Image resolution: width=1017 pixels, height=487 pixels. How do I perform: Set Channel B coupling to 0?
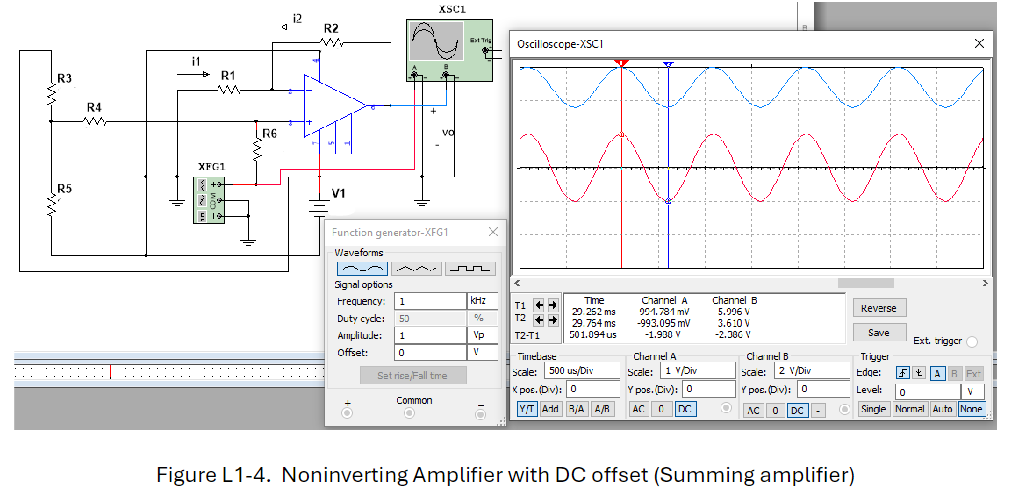775,410
